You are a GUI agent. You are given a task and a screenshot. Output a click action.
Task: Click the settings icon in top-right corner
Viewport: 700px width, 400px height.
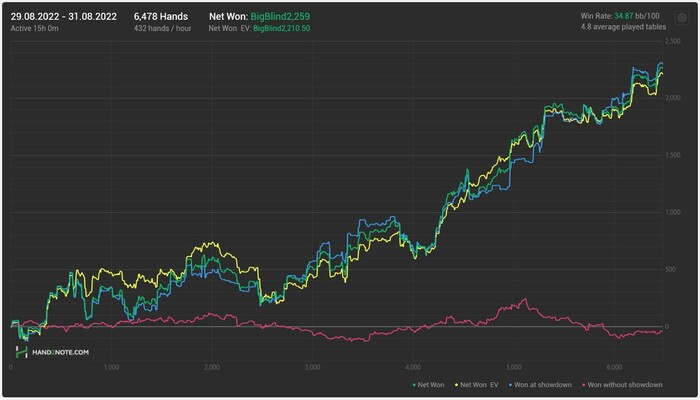681,17
